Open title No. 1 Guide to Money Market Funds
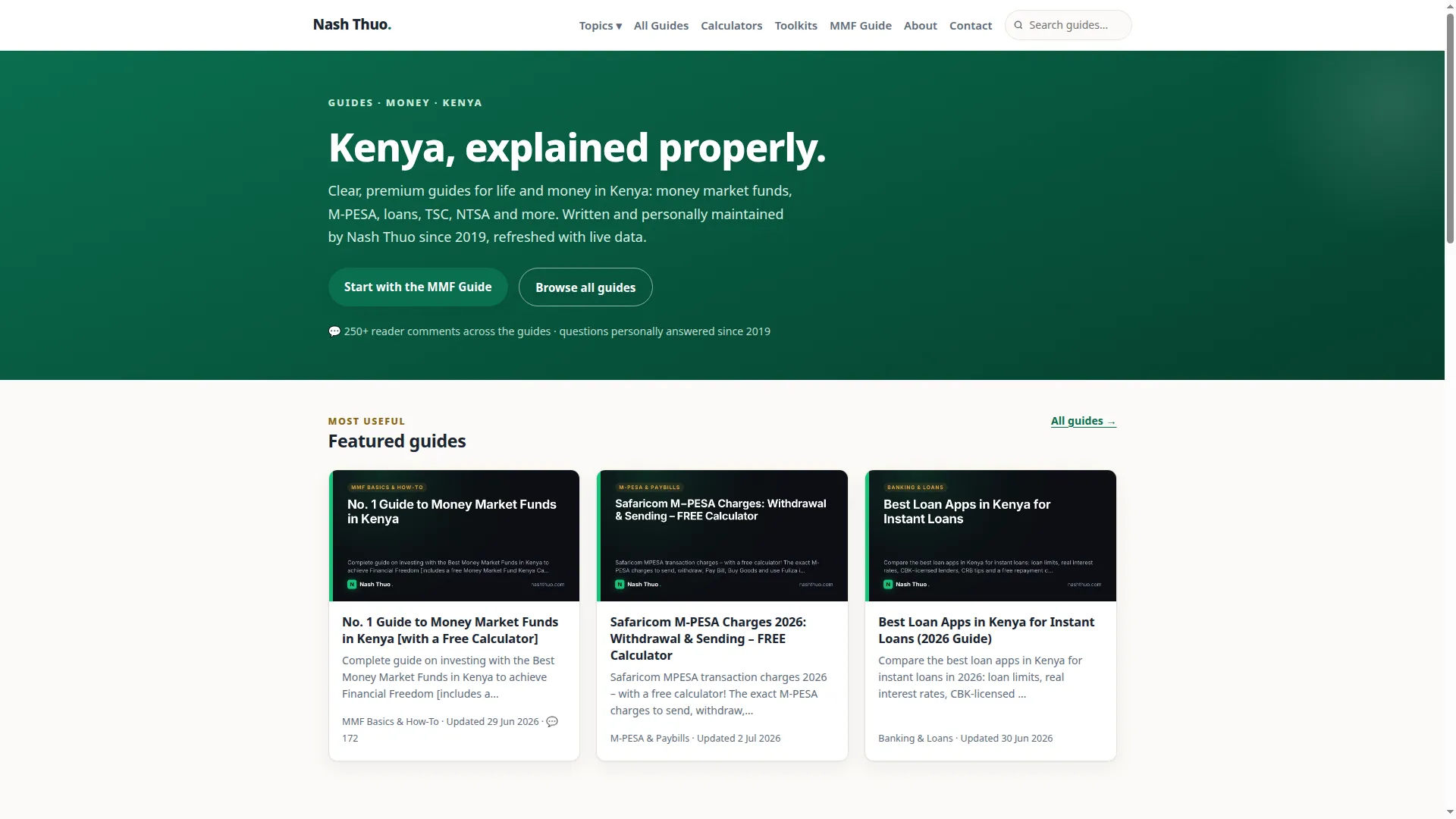 [x=450, y=630]
